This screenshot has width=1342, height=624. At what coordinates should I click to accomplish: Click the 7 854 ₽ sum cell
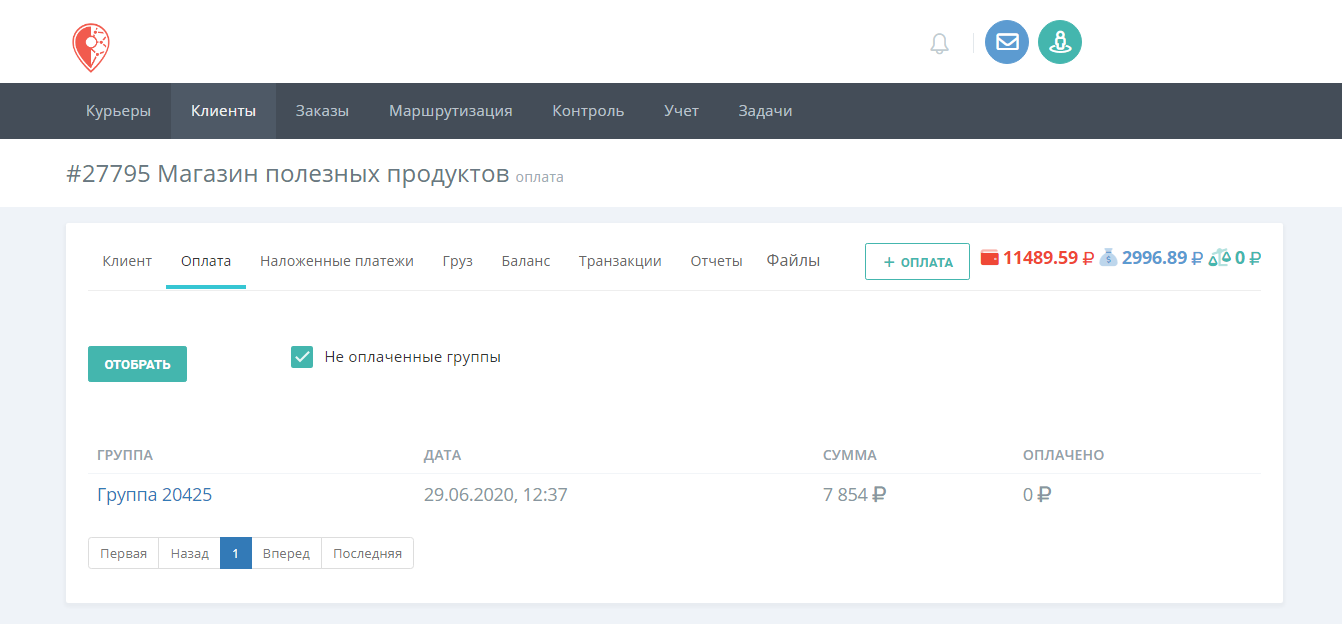(x=854, y=494)
